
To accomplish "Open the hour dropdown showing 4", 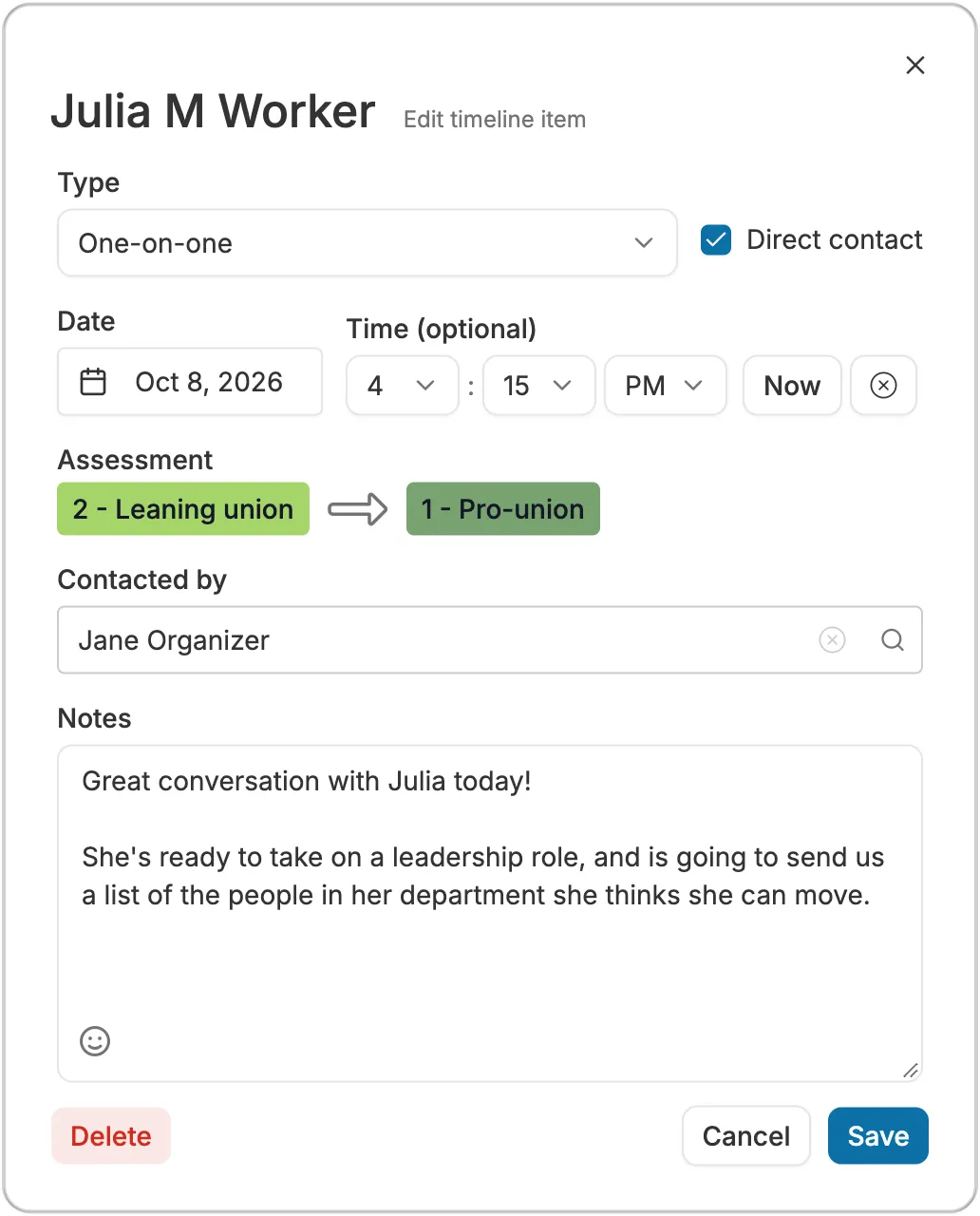I will (403, 386).
